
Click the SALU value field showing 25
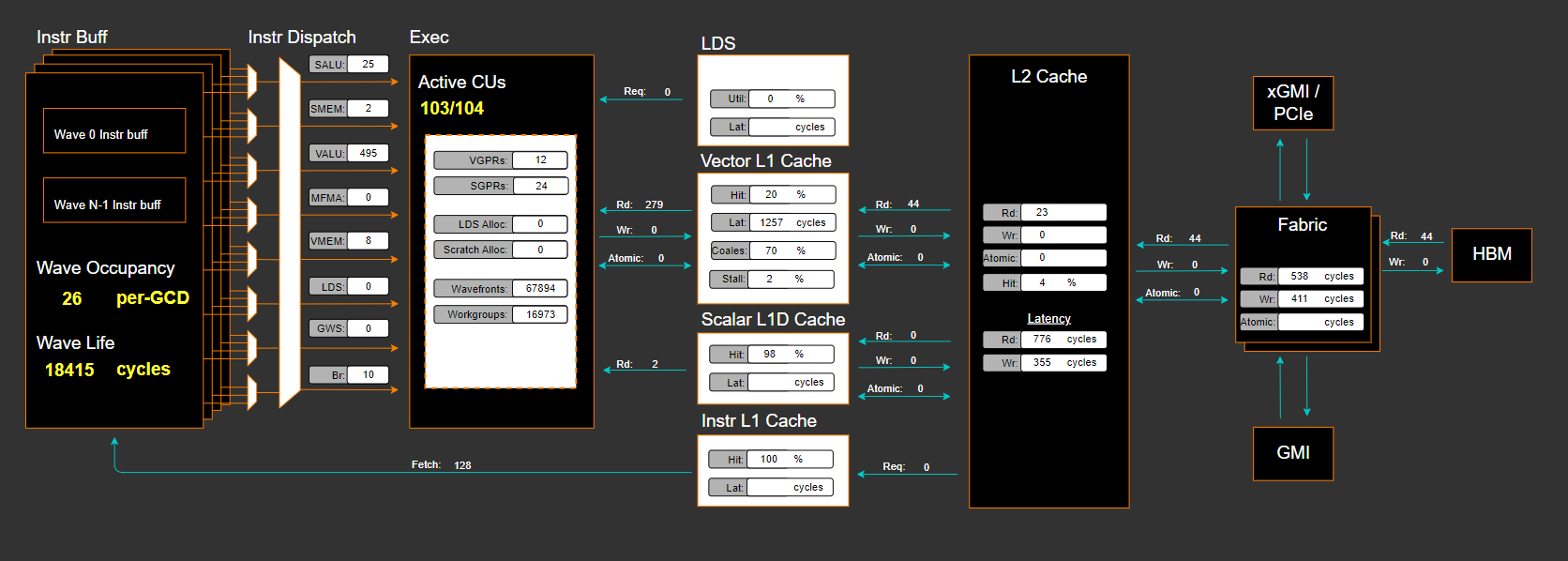(x=368, y=65)
